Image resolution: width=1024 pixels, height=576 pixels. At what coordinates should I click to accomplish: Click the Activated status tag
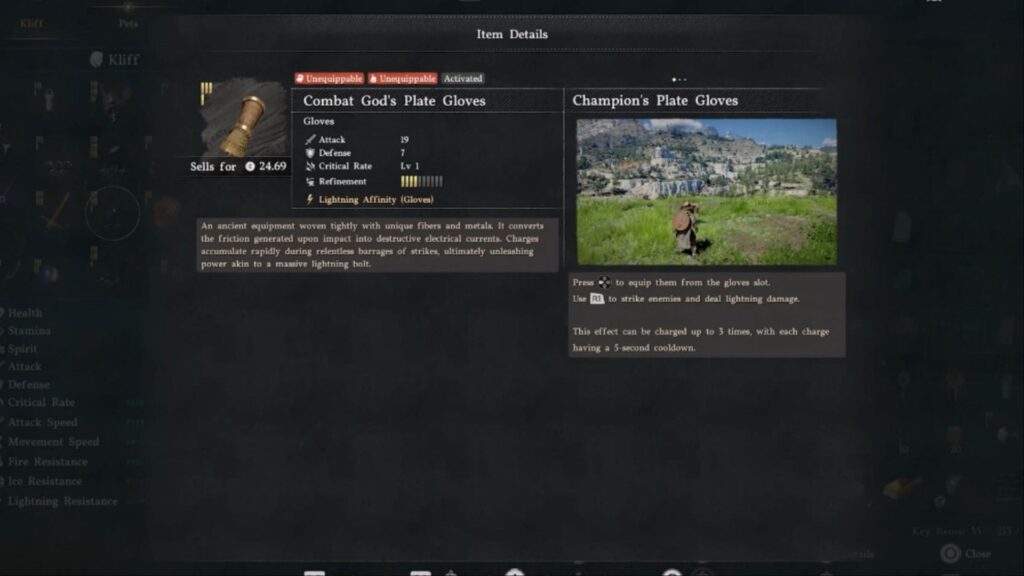click(x=463, y=78)
